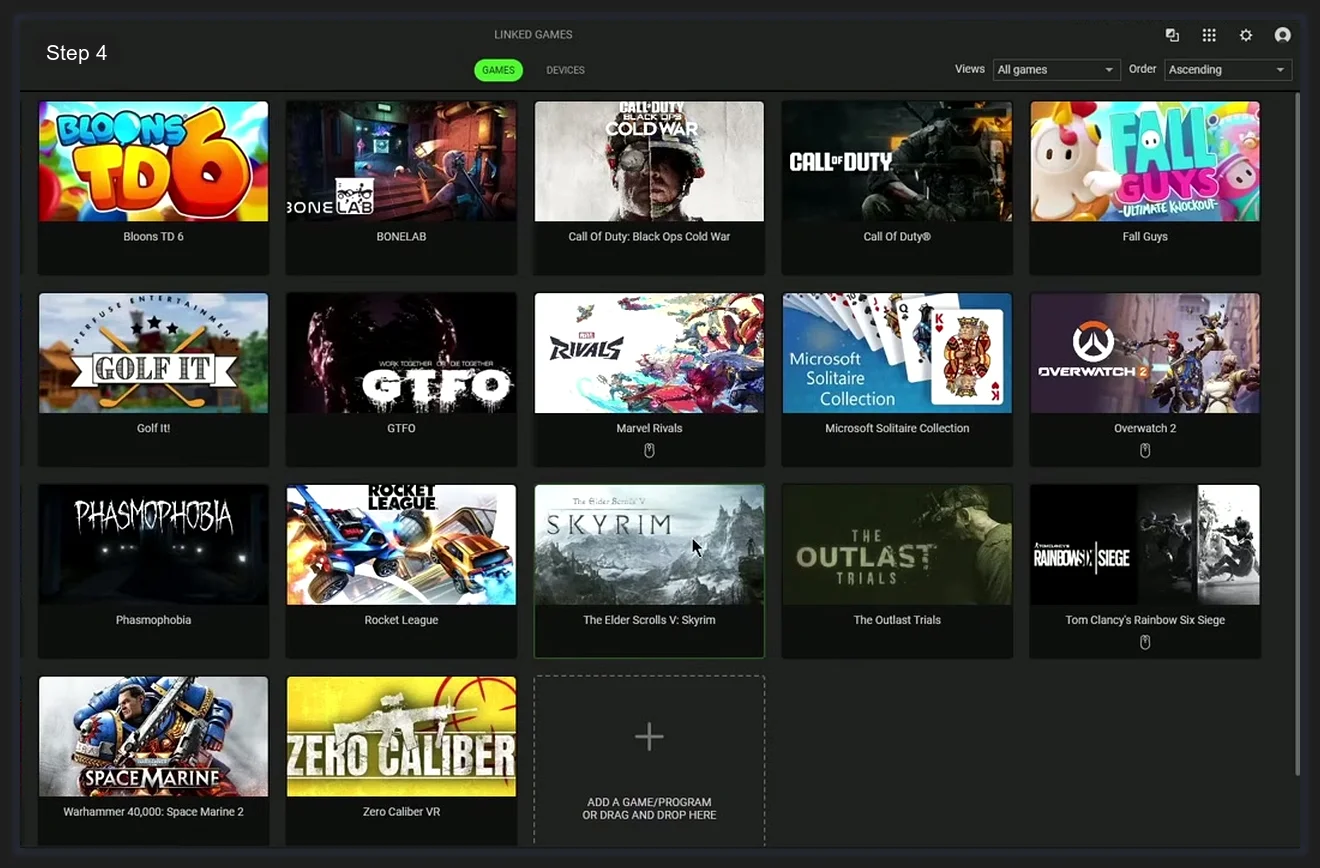Click the window switcher icon near top right

1172,34
